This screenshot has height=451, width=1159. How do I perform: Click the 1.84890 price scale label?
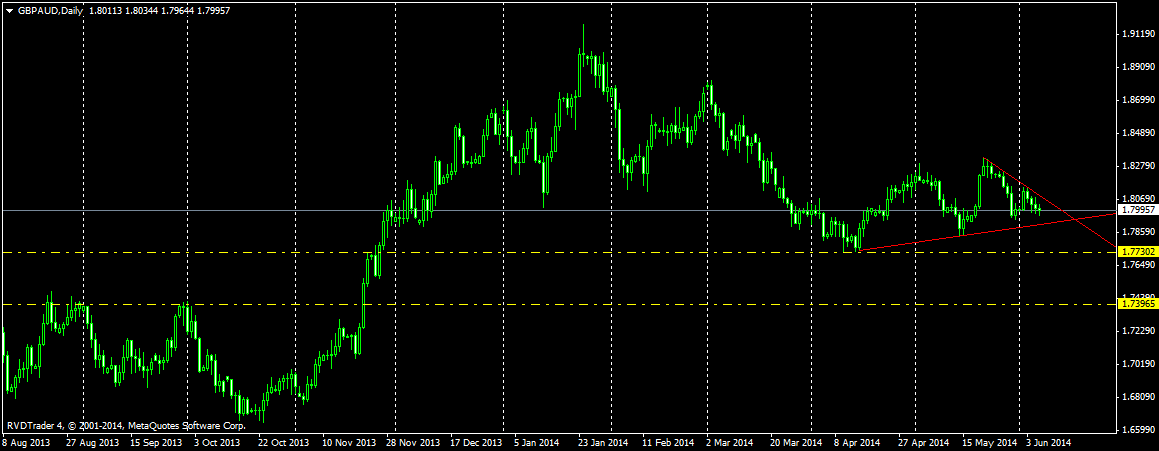[x=1137, y=133]
